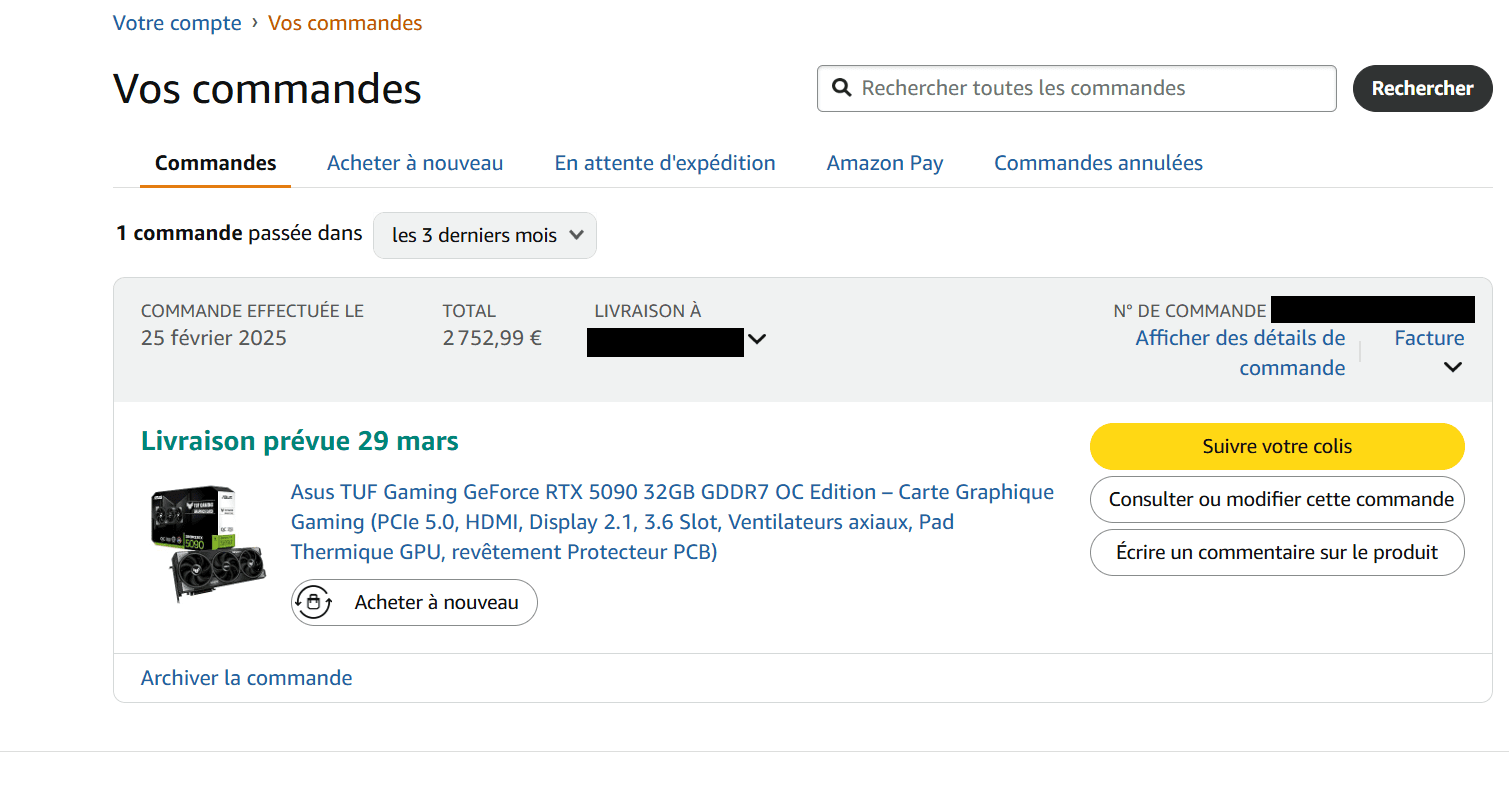Viewport: 1509px width, 800px height.
Task: Switch to Acheter à nouveau tab
Action: 415,163
